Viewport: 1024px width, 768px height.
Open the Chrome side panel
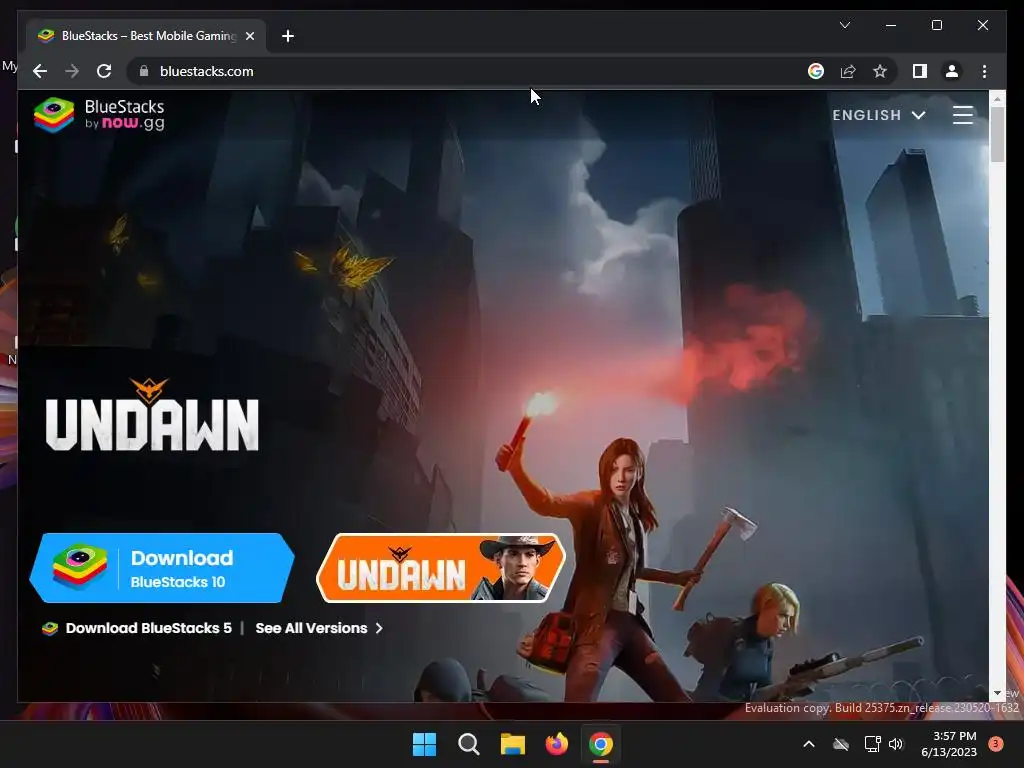pyautogui.click(x=920, y=71)
